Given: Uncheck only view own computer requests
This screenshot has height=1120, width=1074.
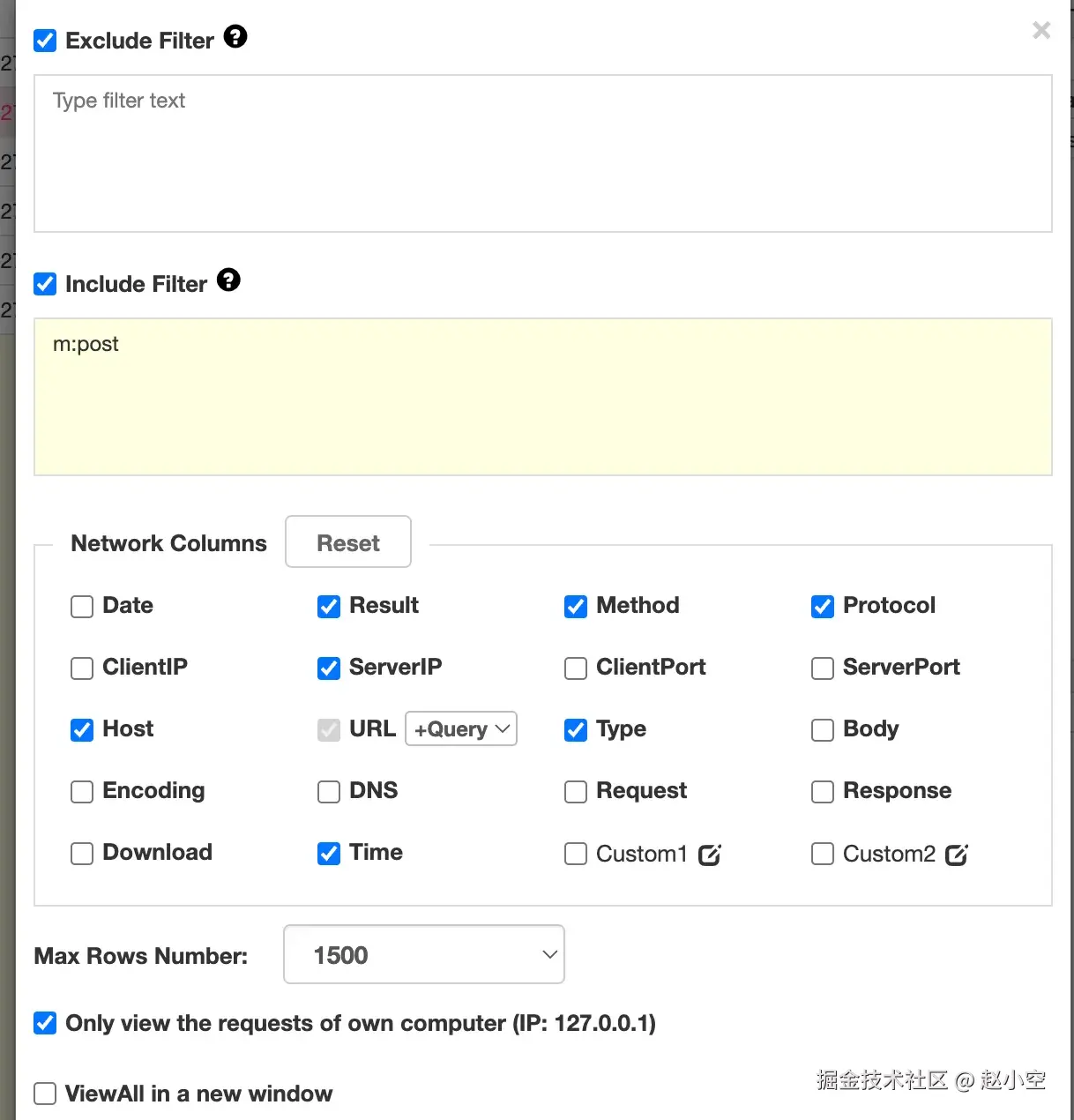Looking at the screenshot, I should [45, 1023].
